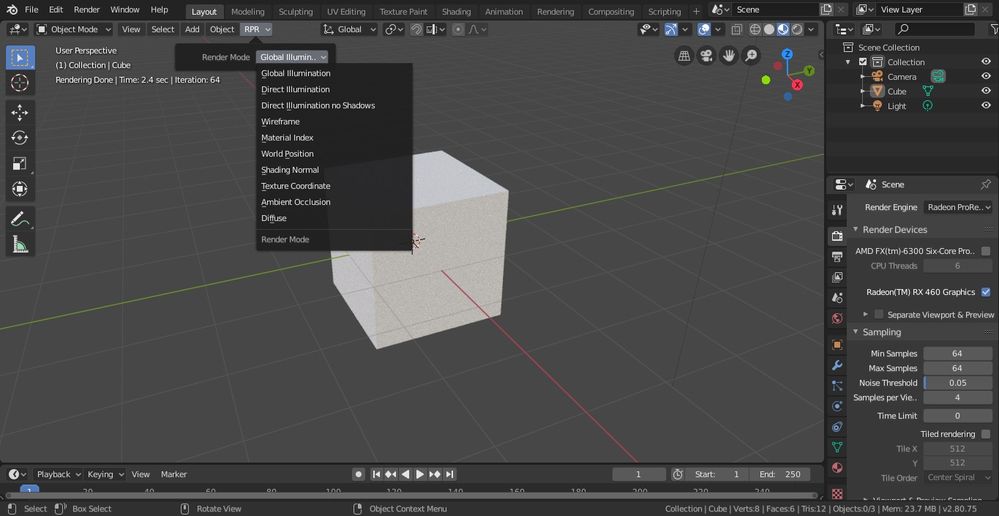
Task: Switch to the Modeling workspace tab
Action: pyautogui.click(x=248, y=11)
